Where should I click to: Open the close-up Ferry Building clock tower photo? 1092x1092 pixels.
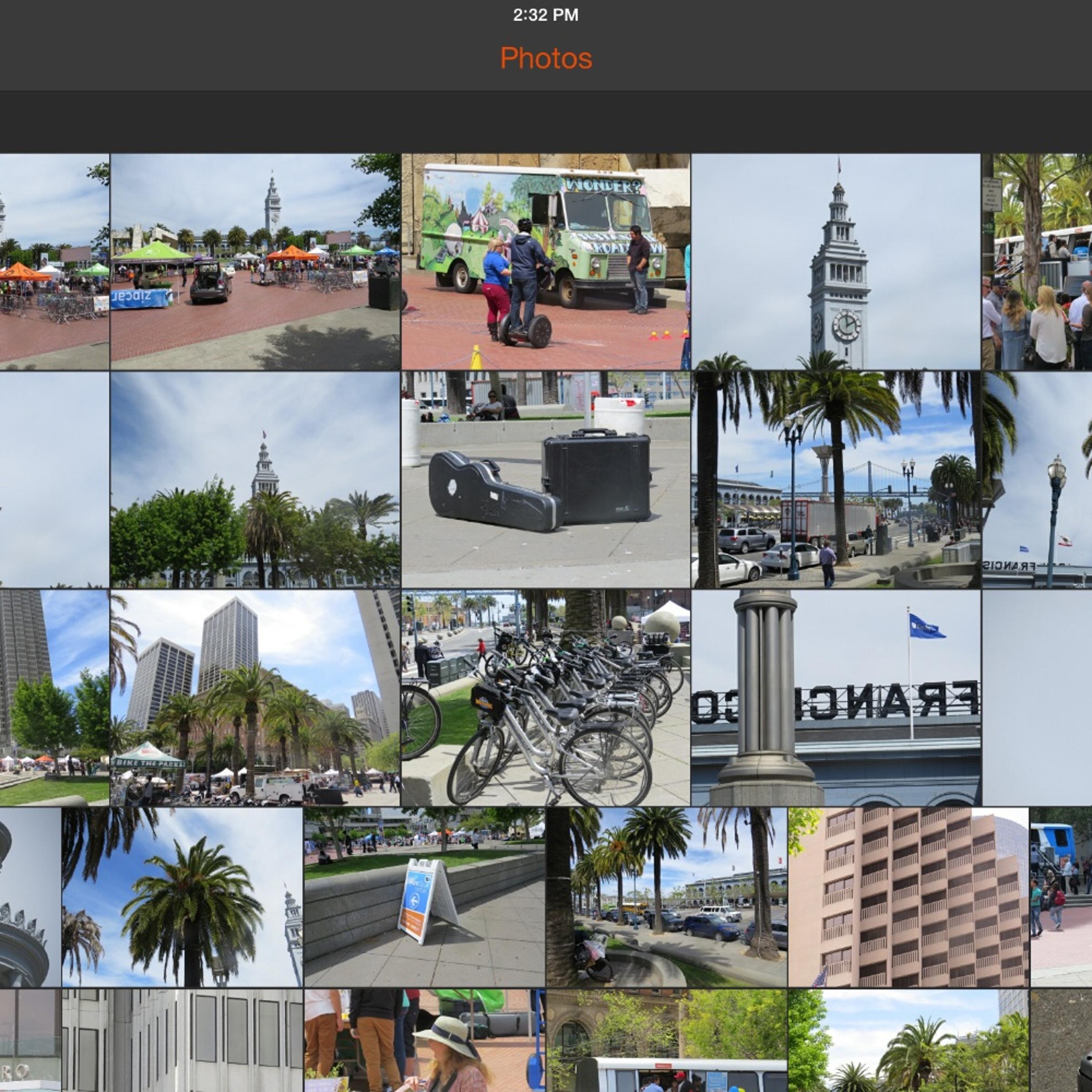pos(836,262)
